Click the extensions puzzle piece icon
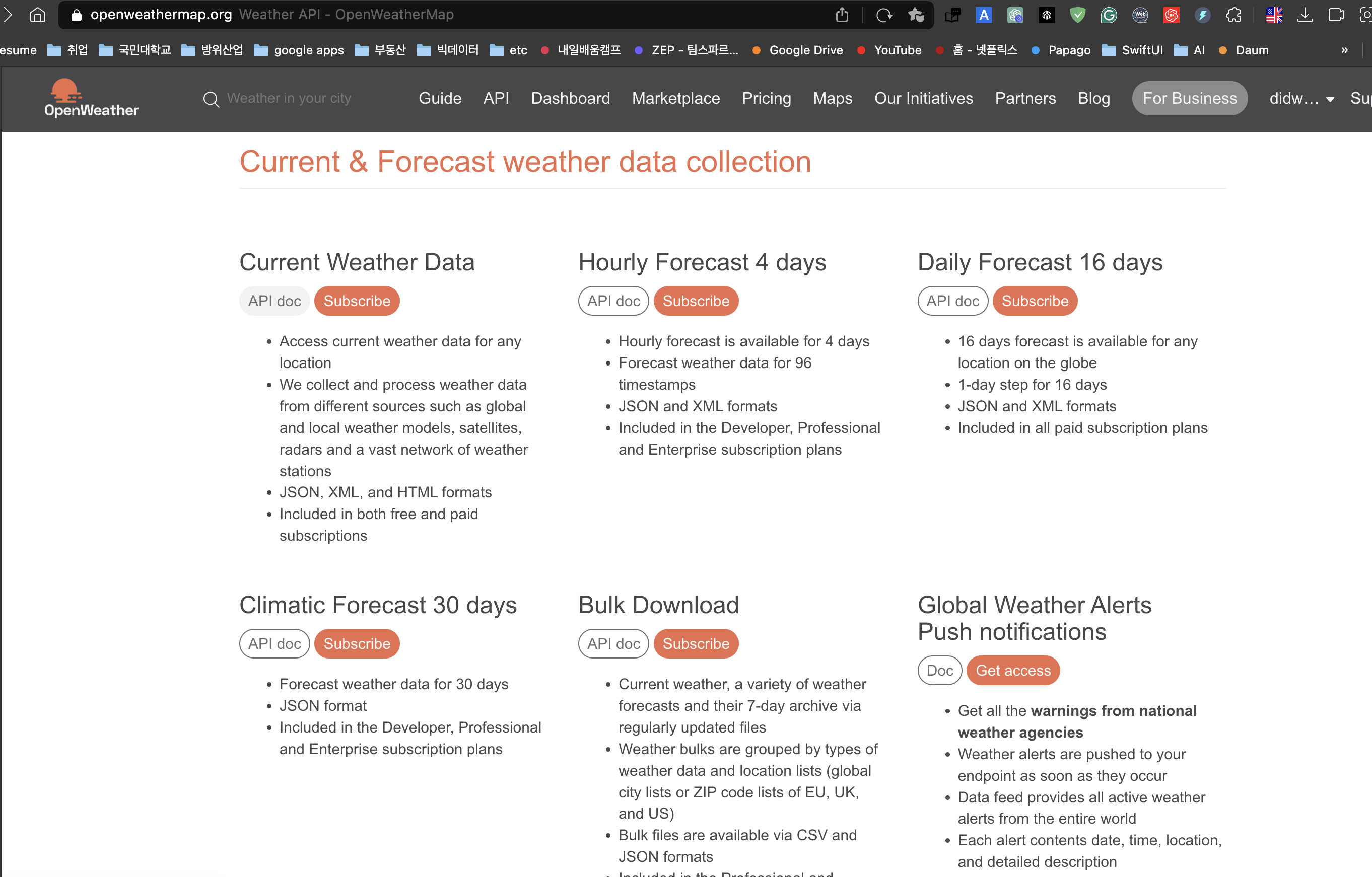Viewport: 1372px width, 877px height. [1233, 15]
